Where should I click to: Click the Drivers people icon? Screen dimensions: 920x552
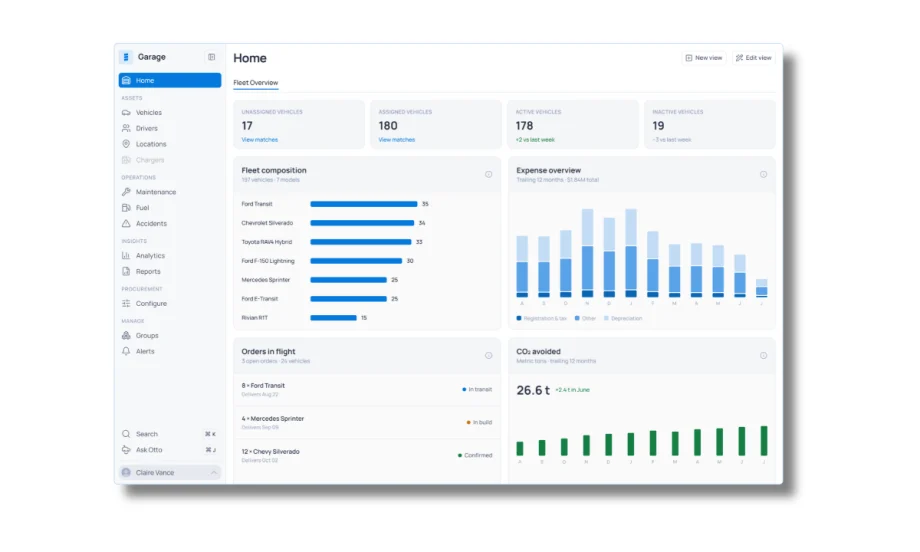tap(126, 128)
